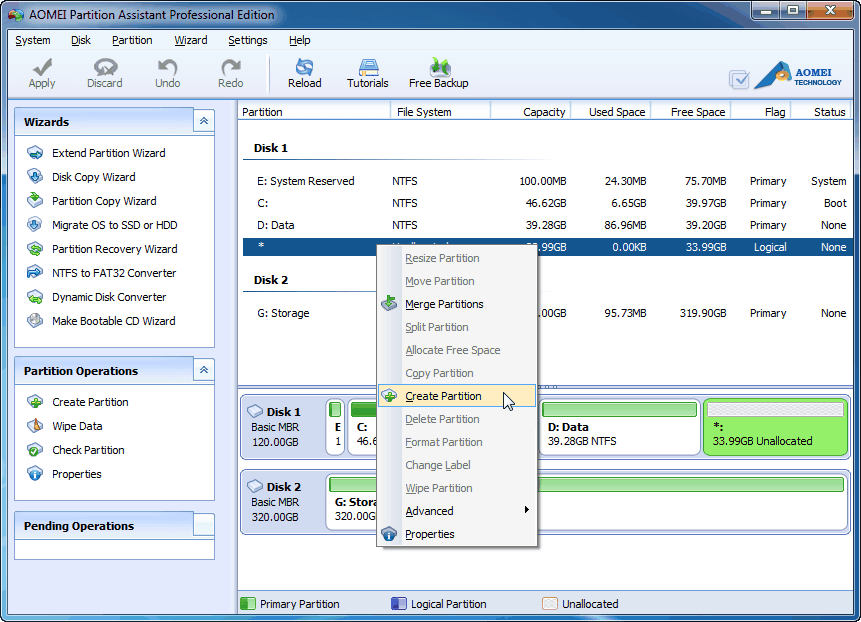861x622 pixels.
Task: Click the 33.99GB Unallocated block
Action: click(775, 427)
